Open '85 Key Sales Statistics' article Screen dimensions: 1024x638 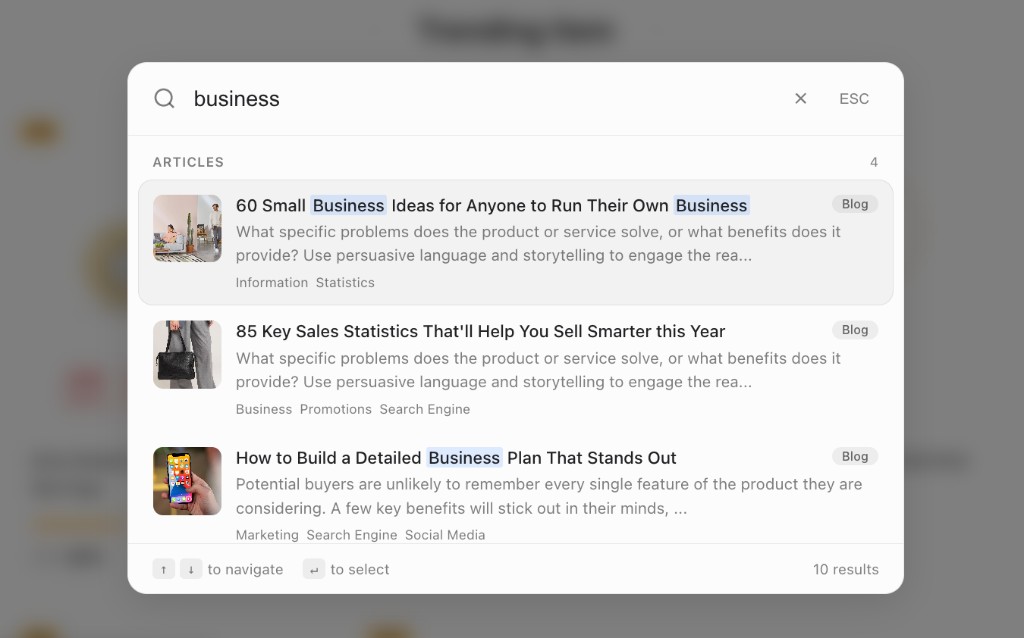[x=480, y=331]
